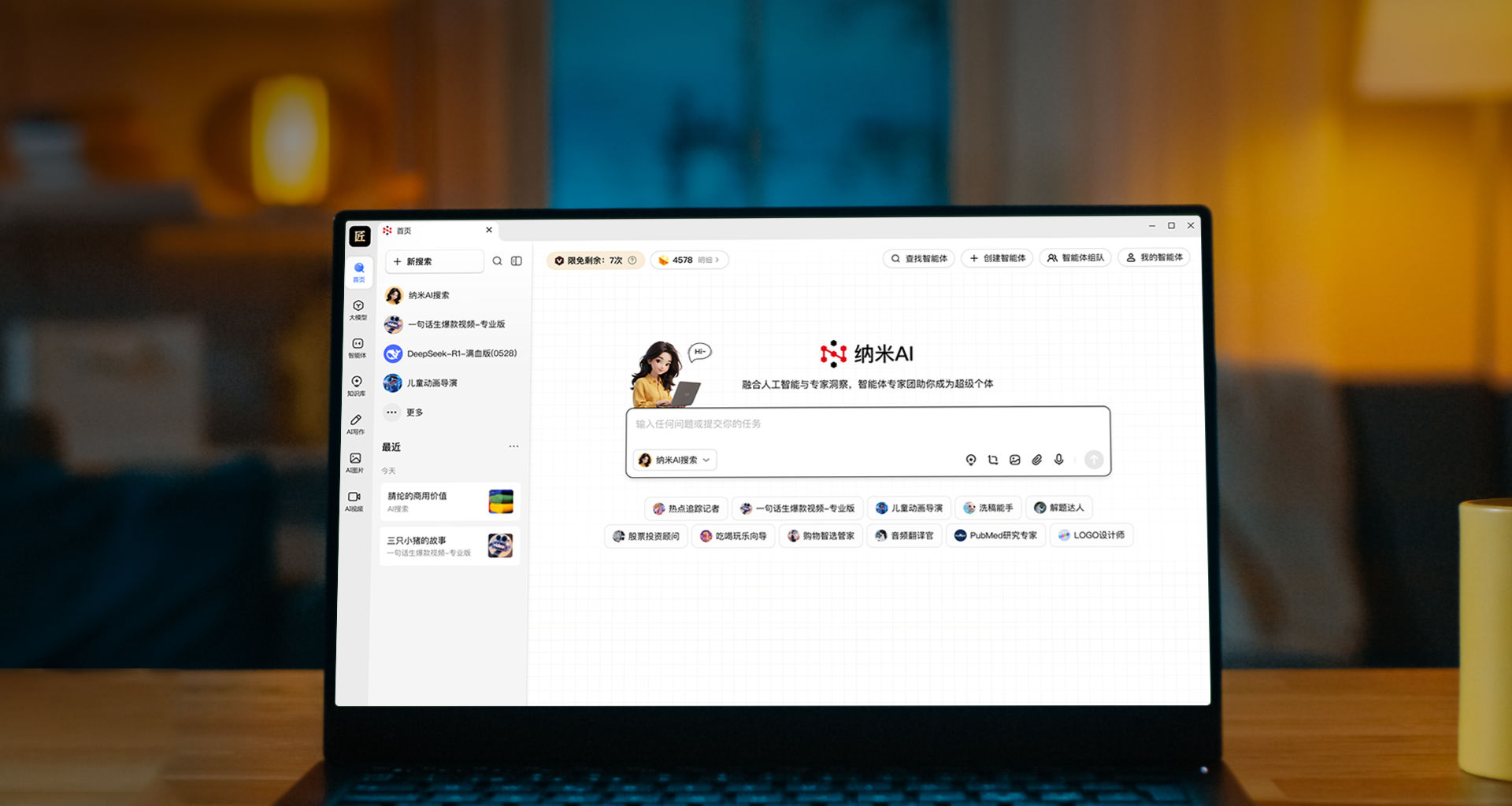Click the 今天 date label under 最近
The image size is (1512, 806).
(388, 471)
